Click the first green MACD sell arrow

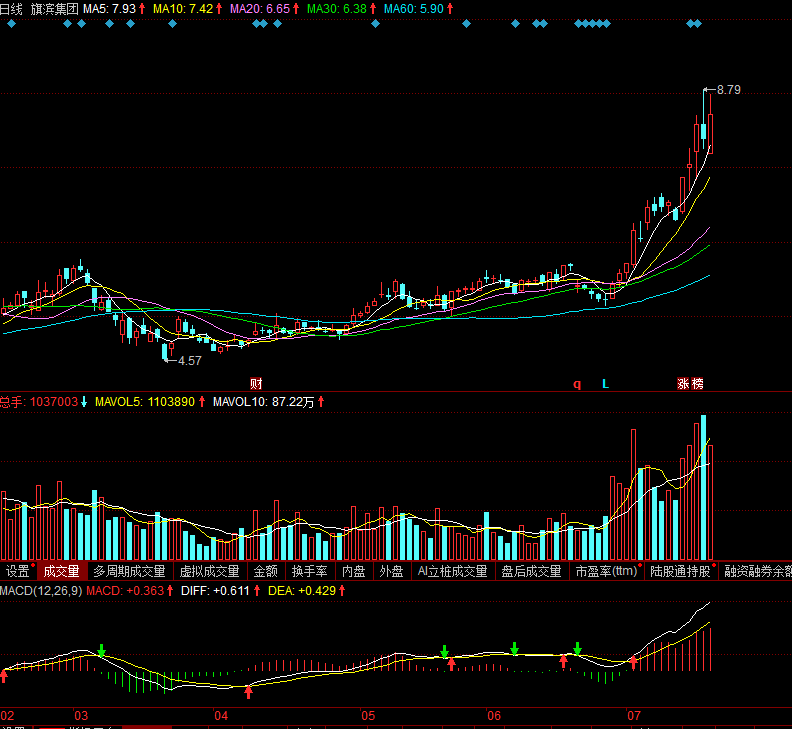pyautogui.click(x=102, y=651)
